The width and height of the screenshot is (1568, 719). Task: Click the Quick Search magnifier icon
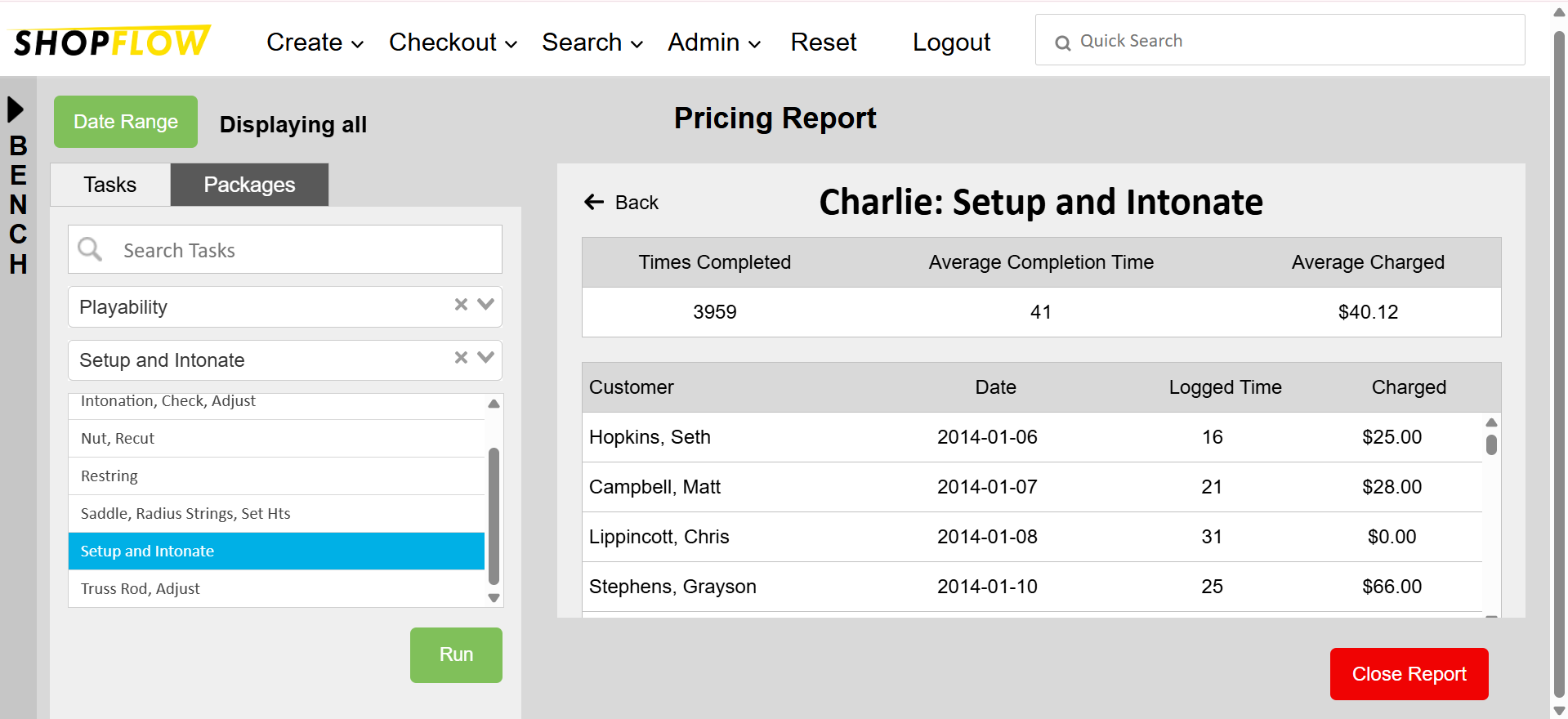pos(1062,42)
